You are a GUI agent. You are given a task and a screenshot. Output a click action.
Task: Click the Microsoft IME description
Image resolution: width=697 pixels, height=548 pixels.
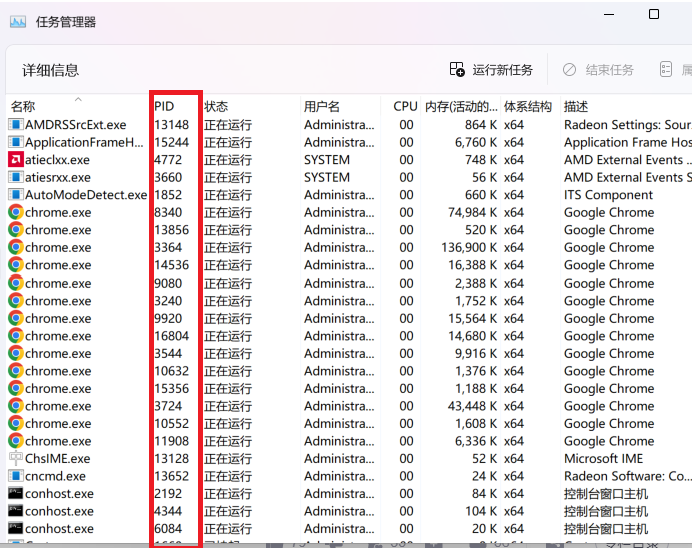[603, 459]
